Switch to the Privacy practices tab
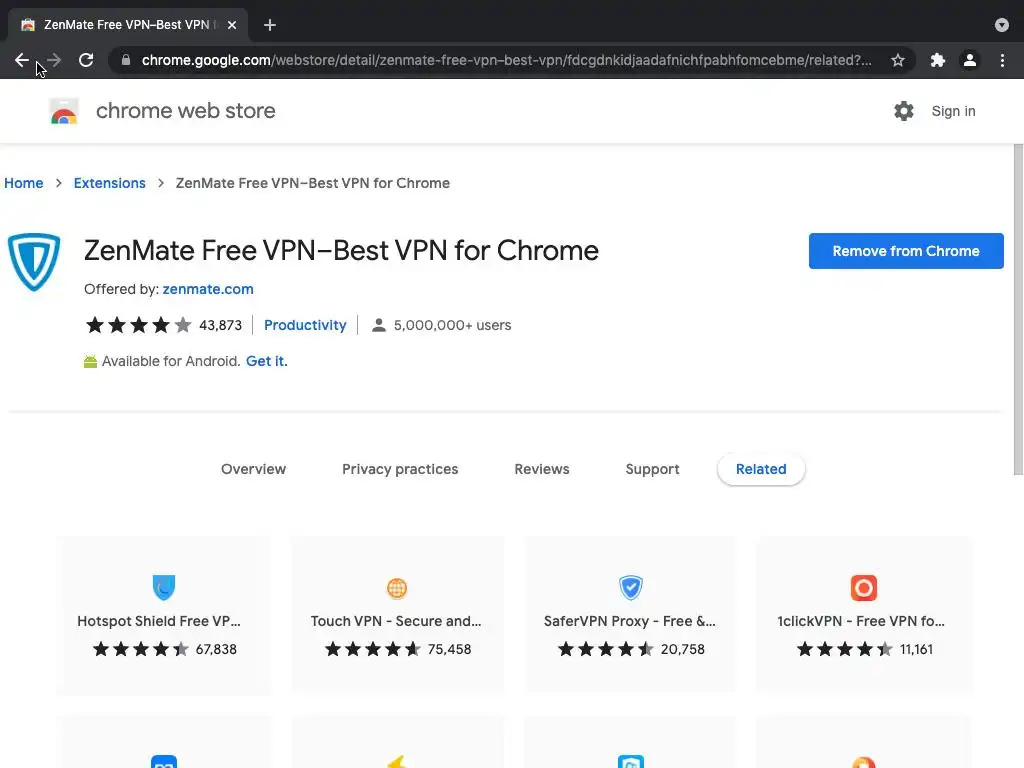 pyautogui.click(x=400, y=469)
